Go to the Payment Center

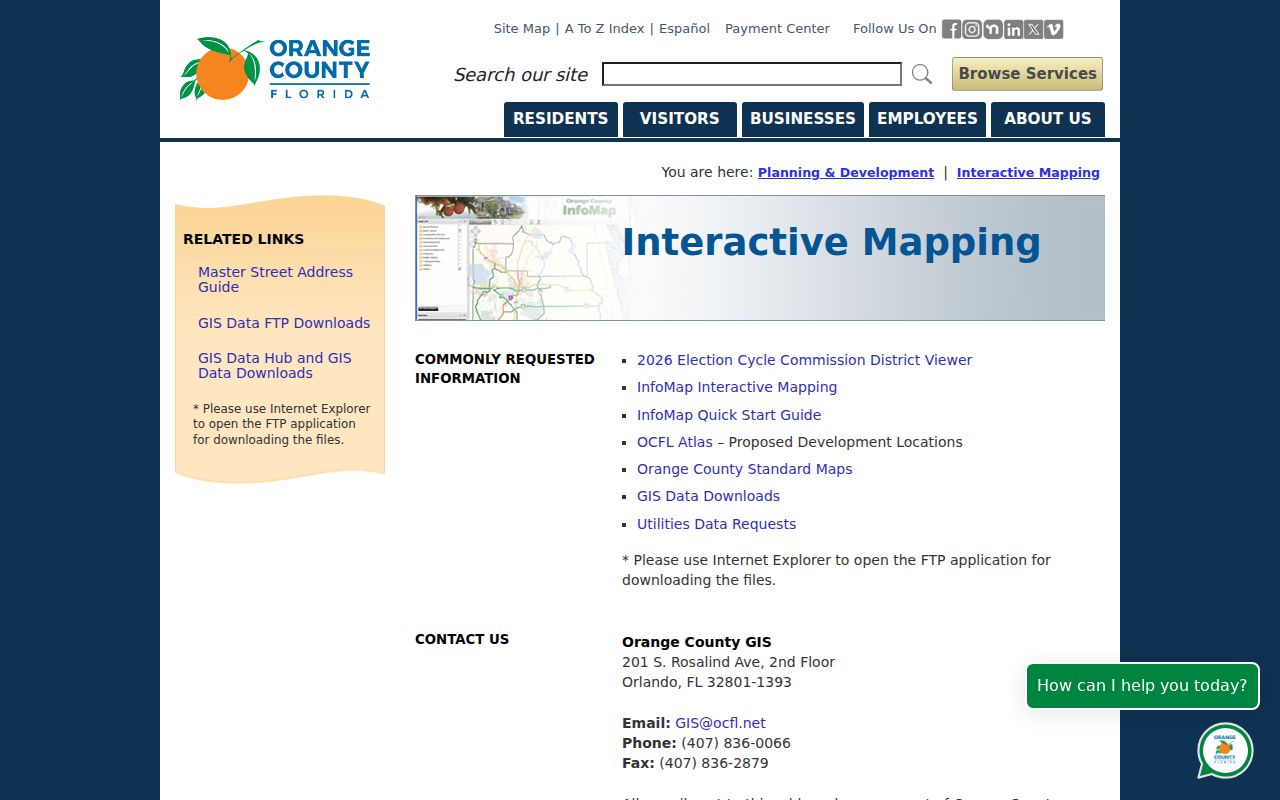click(x=777, y=29)
